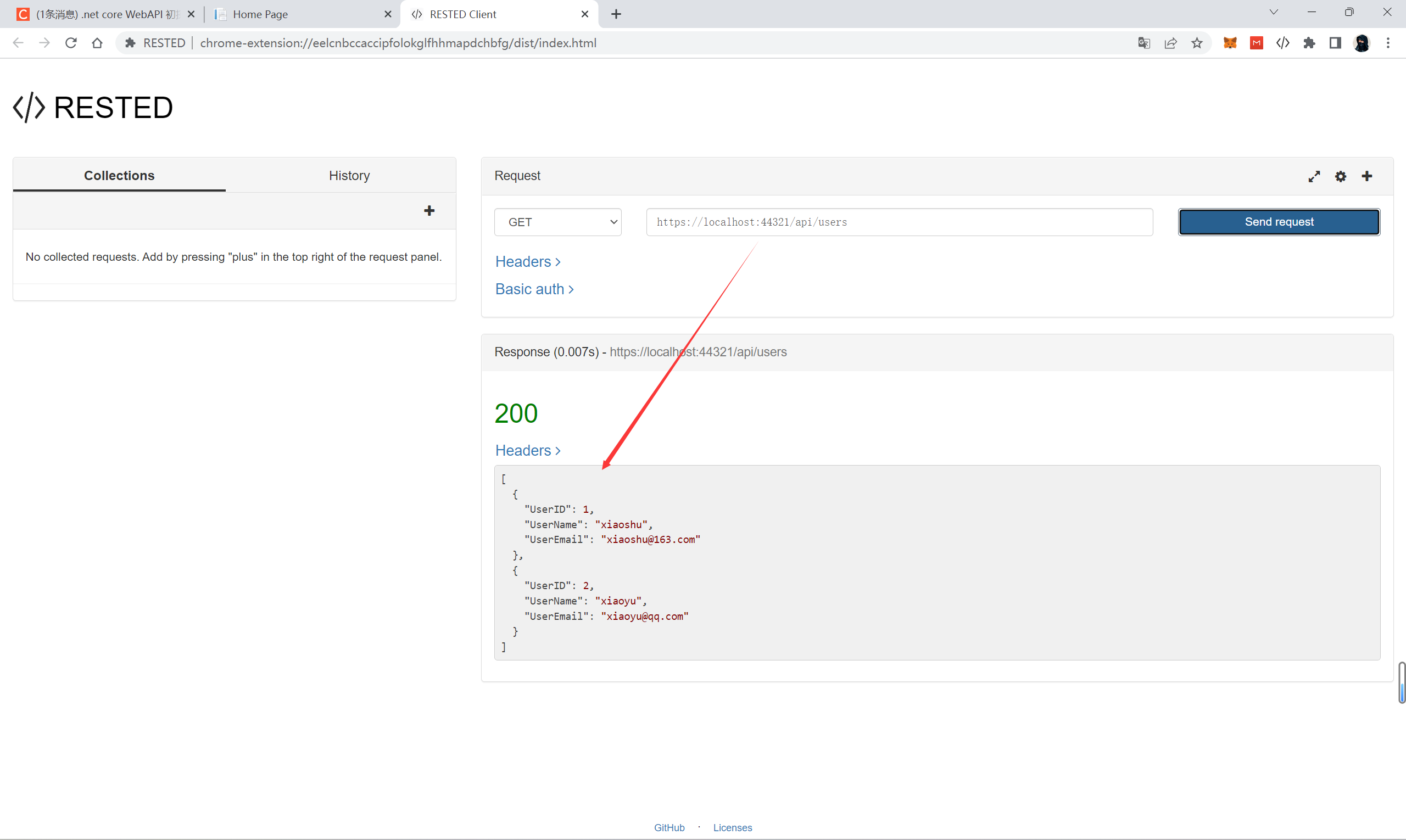This screenshot has width=1406, height=840.
Task: Add new collection with plus icon
Action: coord(429,211)
